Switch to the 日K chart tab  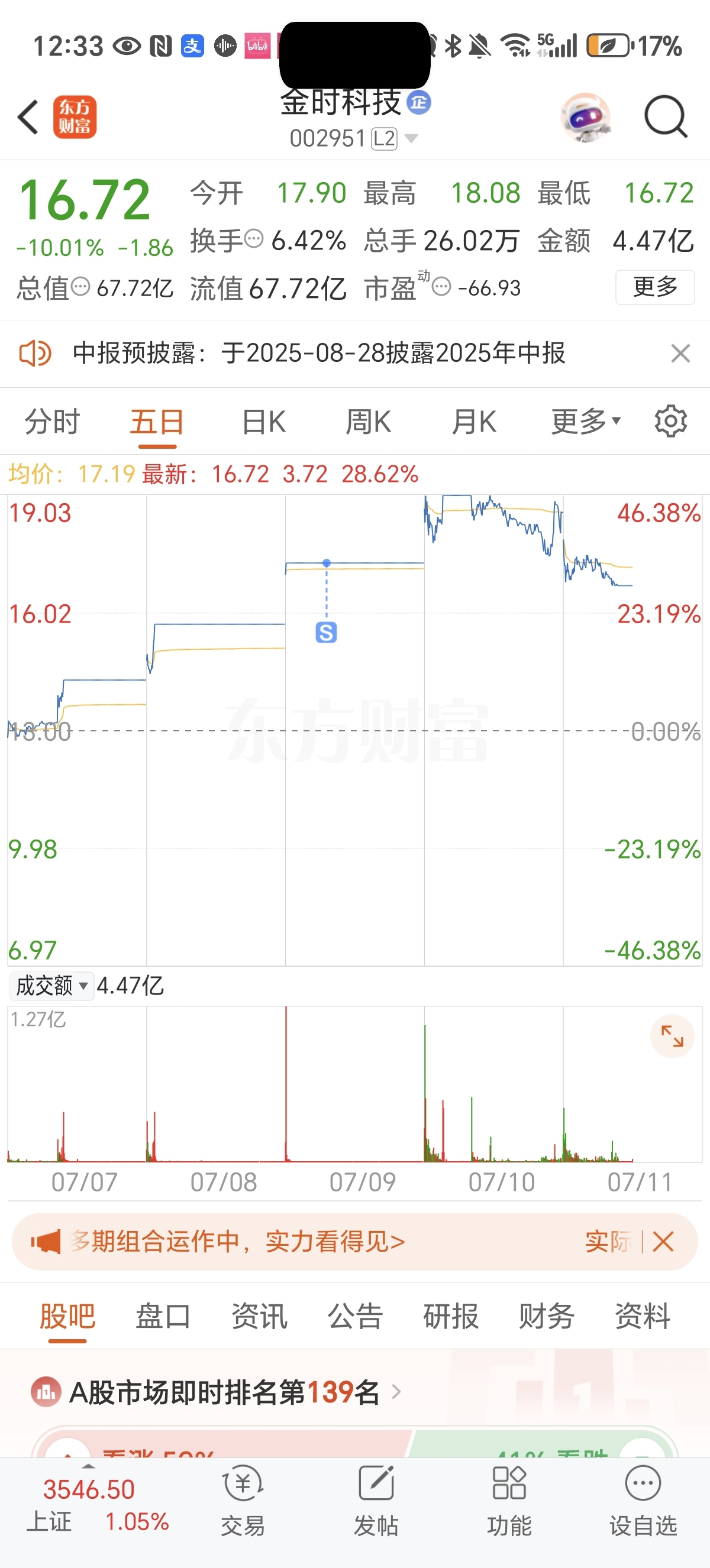[264, 421]
